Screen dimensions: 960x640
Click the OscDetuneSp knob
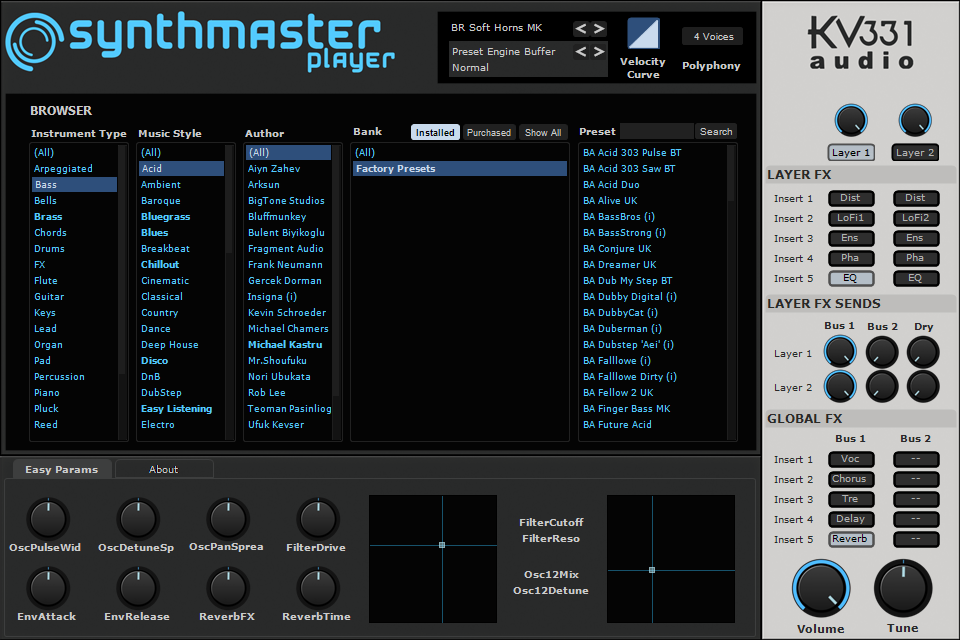(x=138, y=519)
